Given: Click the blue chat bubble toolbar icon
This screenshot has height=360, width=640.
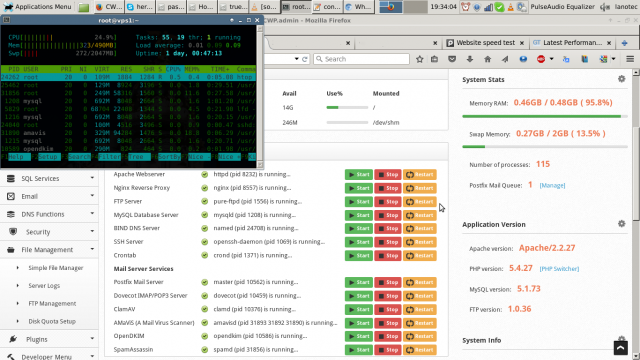Looking at the screenshot, I should click(523, 59).
